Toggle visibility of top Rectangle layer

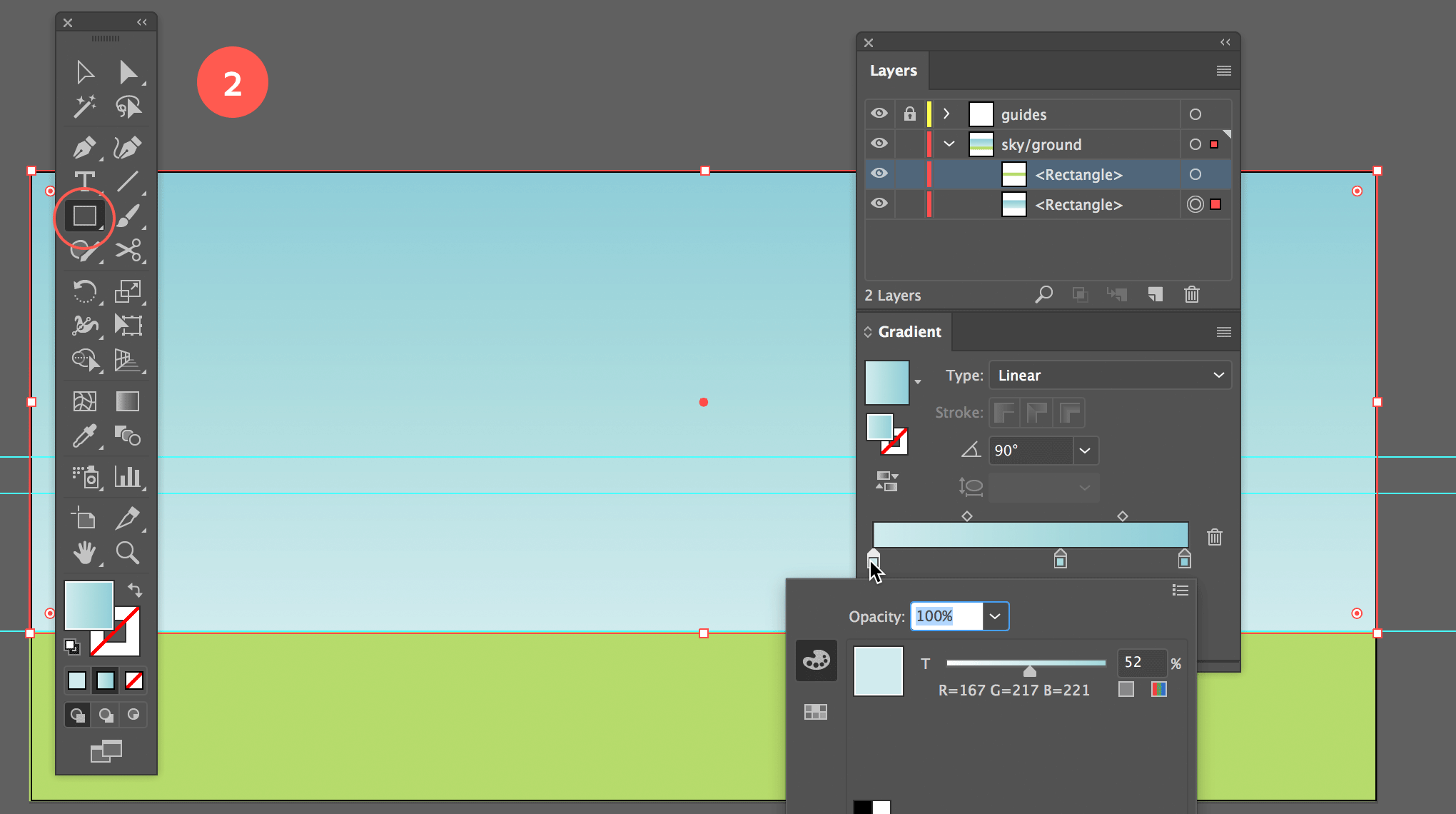[879, 174]
